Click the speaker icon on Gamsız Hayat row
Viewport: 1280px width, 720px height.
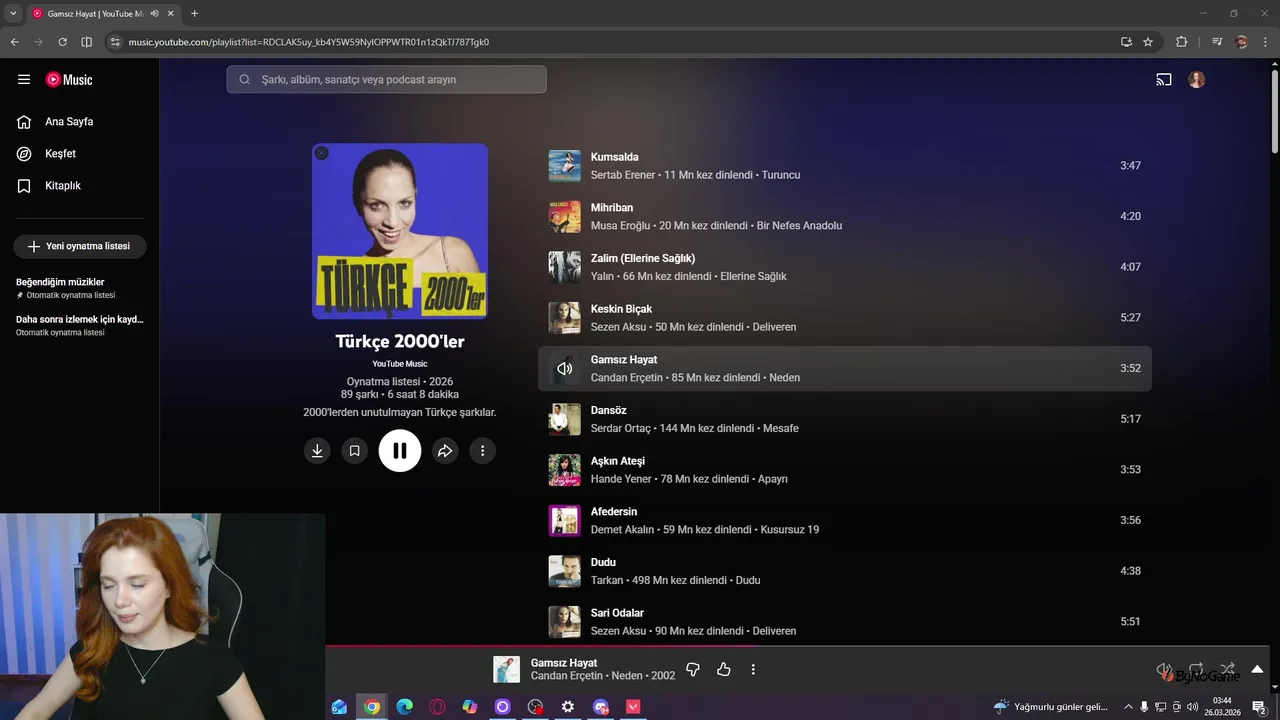[564, 368]
